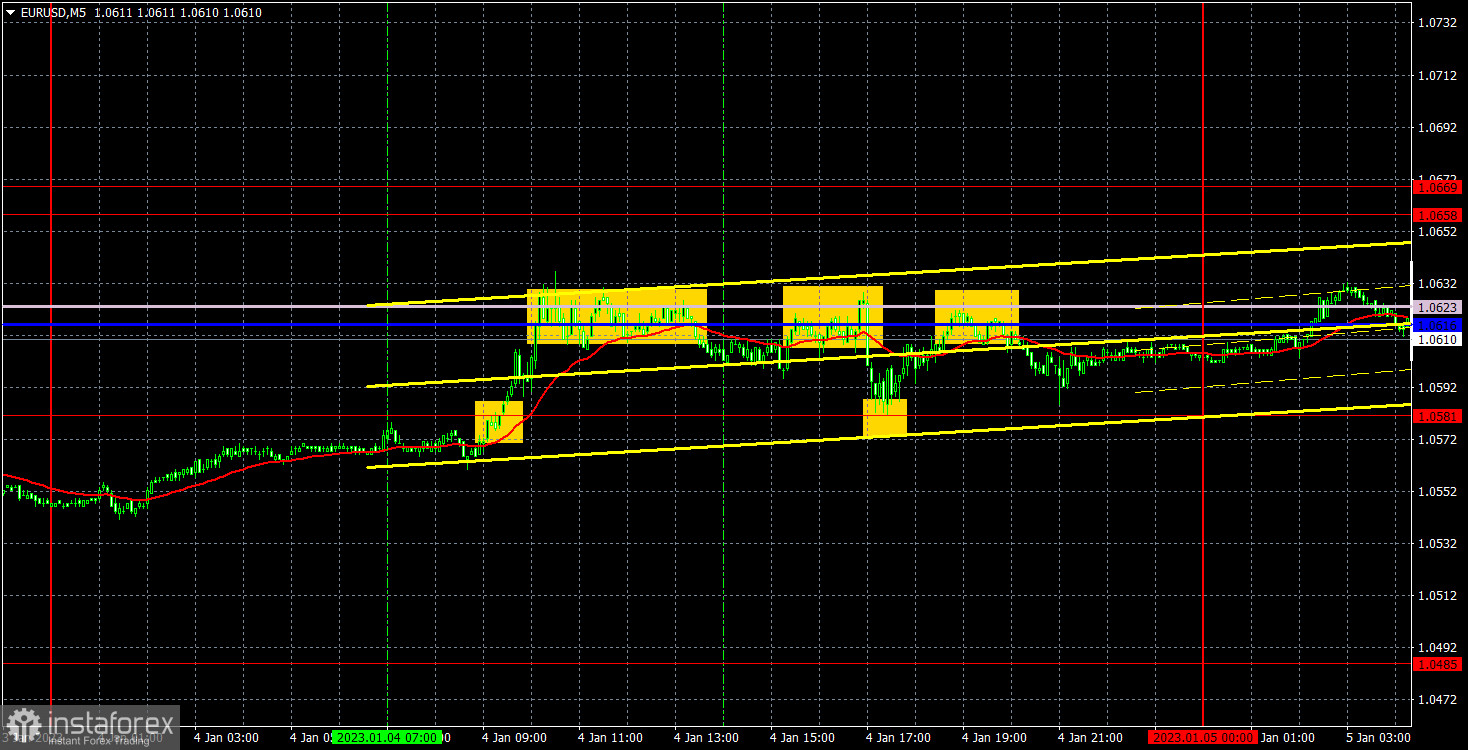This screenshot has height=750, width=1468.
Task: Select the wide yellow rectangle spanning 09:30 to 13:00
Action: (617, 316)
